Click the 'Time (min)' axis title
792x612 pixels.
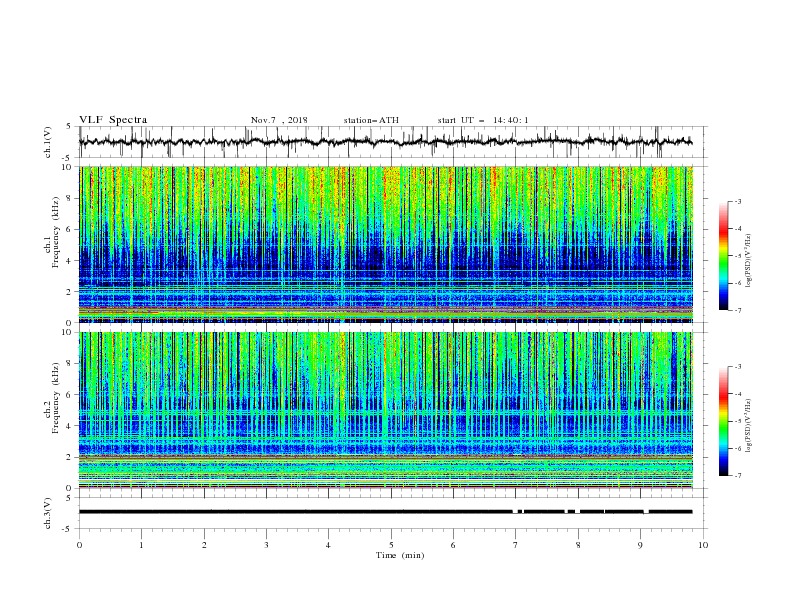click(400, 555)
